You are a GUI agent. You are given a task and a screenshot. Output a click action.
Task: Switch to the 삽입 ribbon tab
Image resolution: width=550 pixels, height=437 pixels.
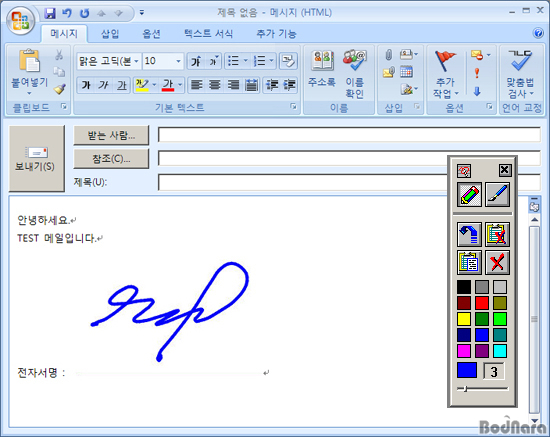pos(110,34)
